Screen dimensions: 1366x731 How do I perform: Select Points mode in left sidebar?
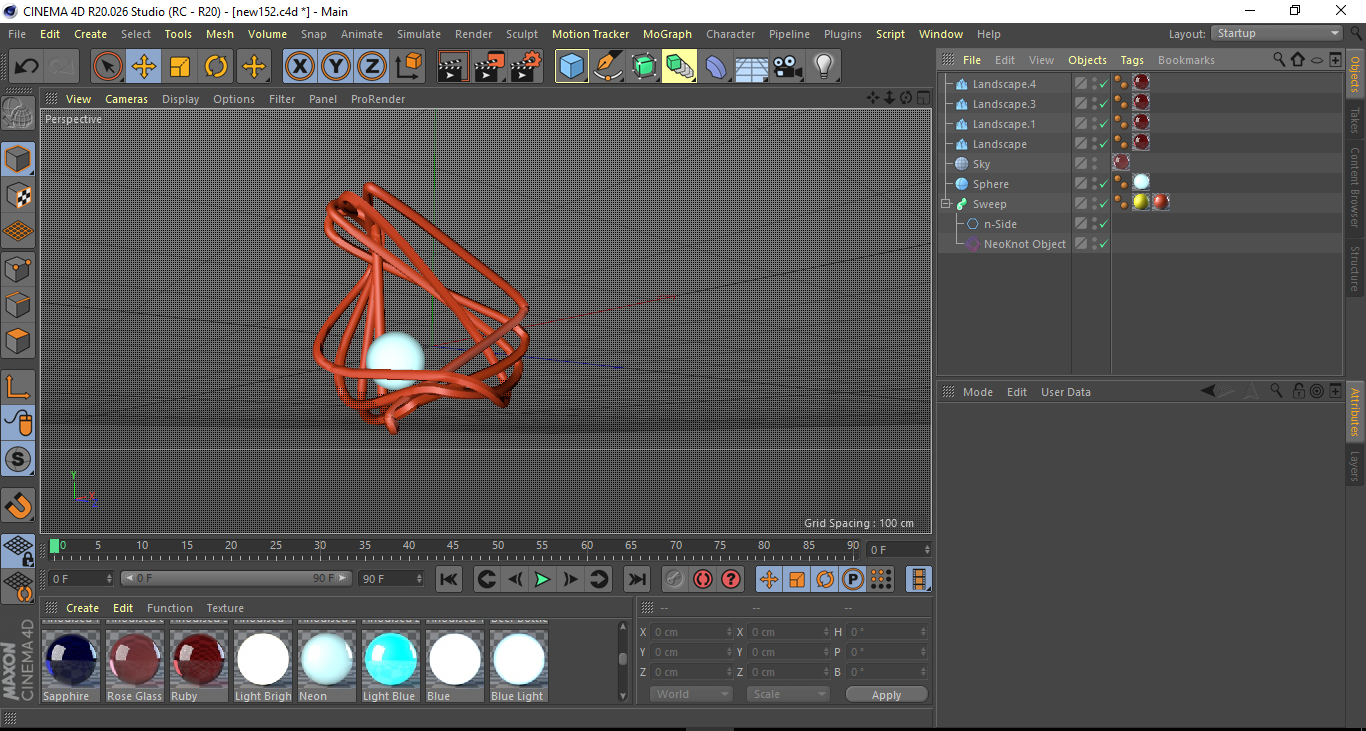(18, 268)
